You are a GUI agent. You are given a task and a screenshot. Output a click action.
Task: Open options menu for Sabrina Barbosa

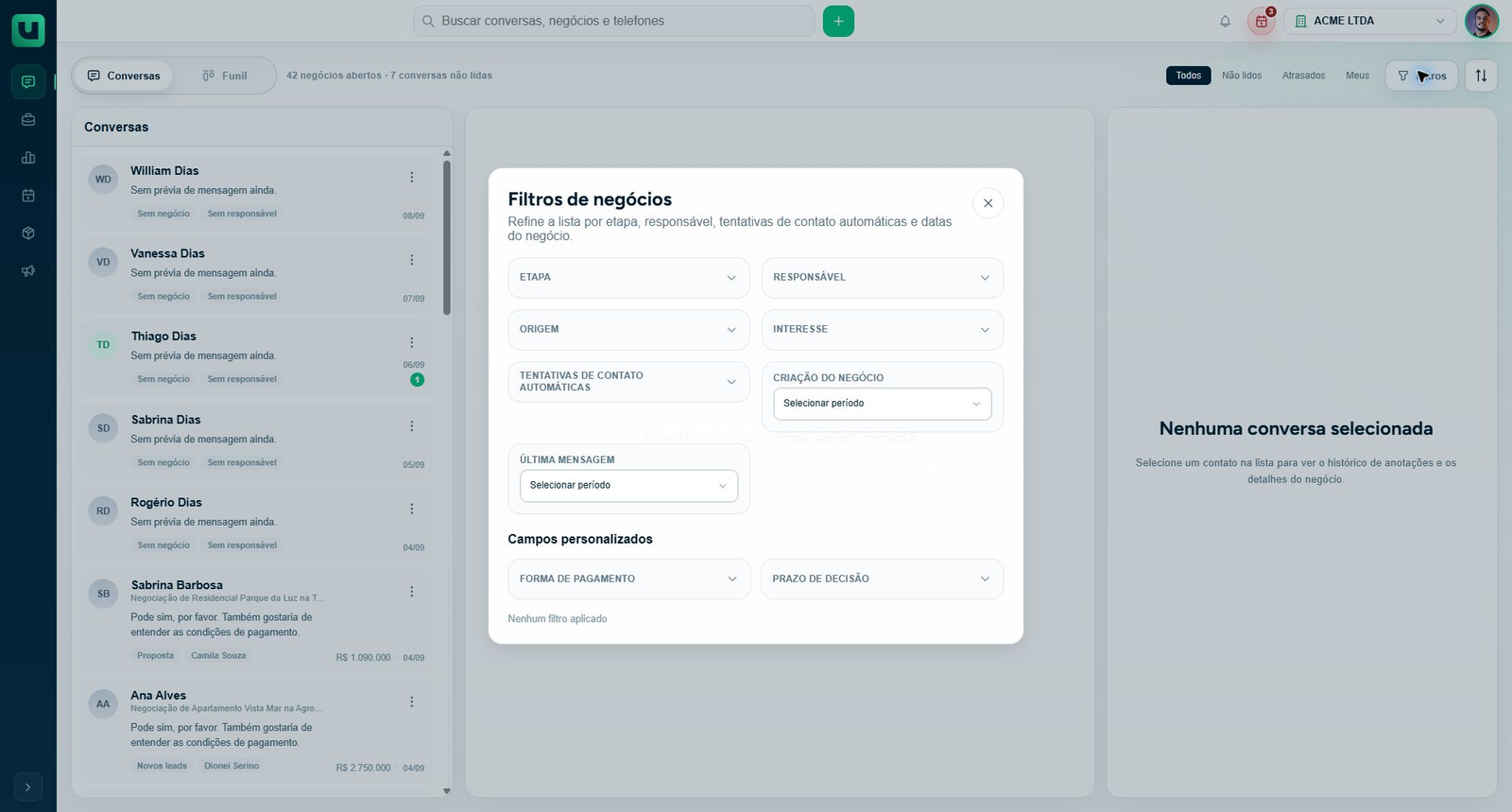(x=412, y=592)
